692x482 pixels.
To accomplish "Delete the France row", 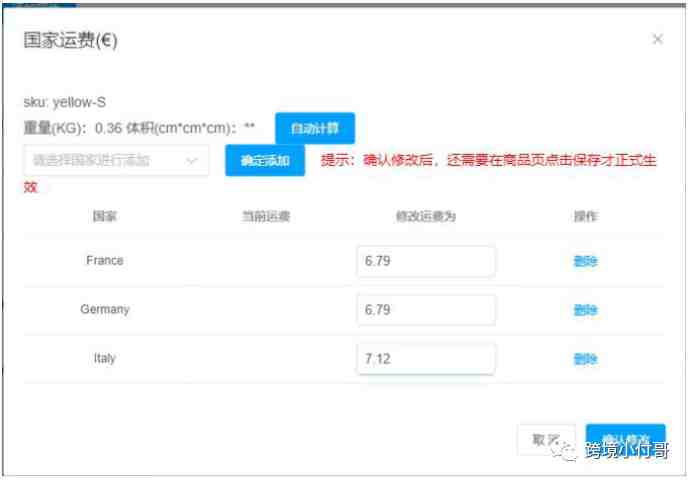I will pyautogui.click(x=585, y=261).
